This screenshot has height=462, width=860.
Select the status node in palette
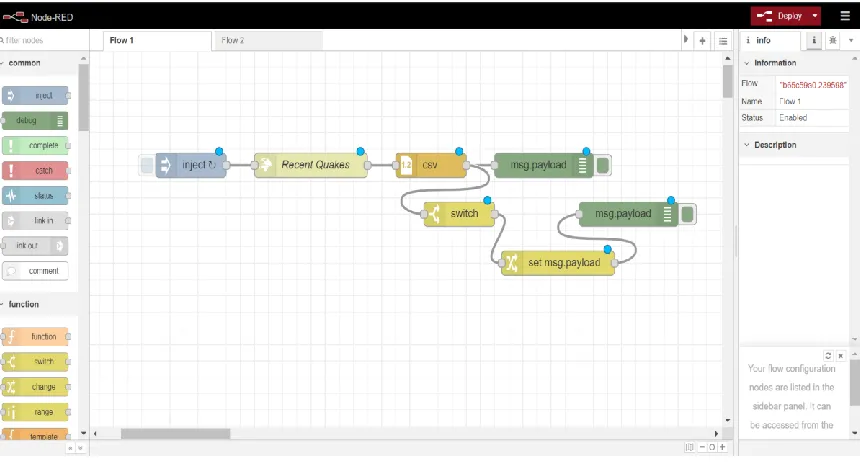(x=36, y=195)
